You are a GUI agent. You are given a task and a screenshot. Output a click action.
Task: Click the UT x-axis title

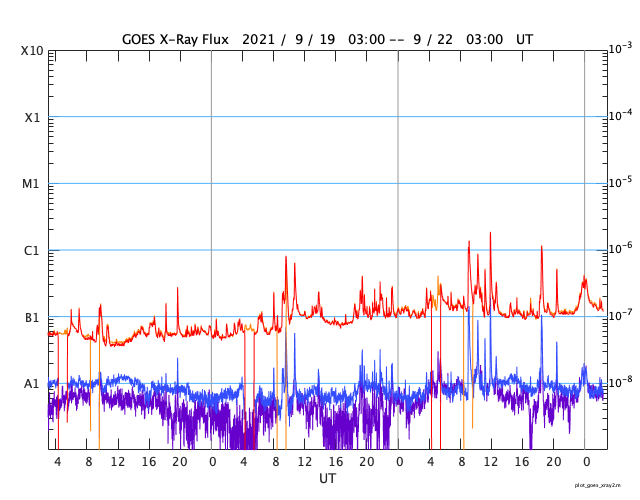[327, 478]
